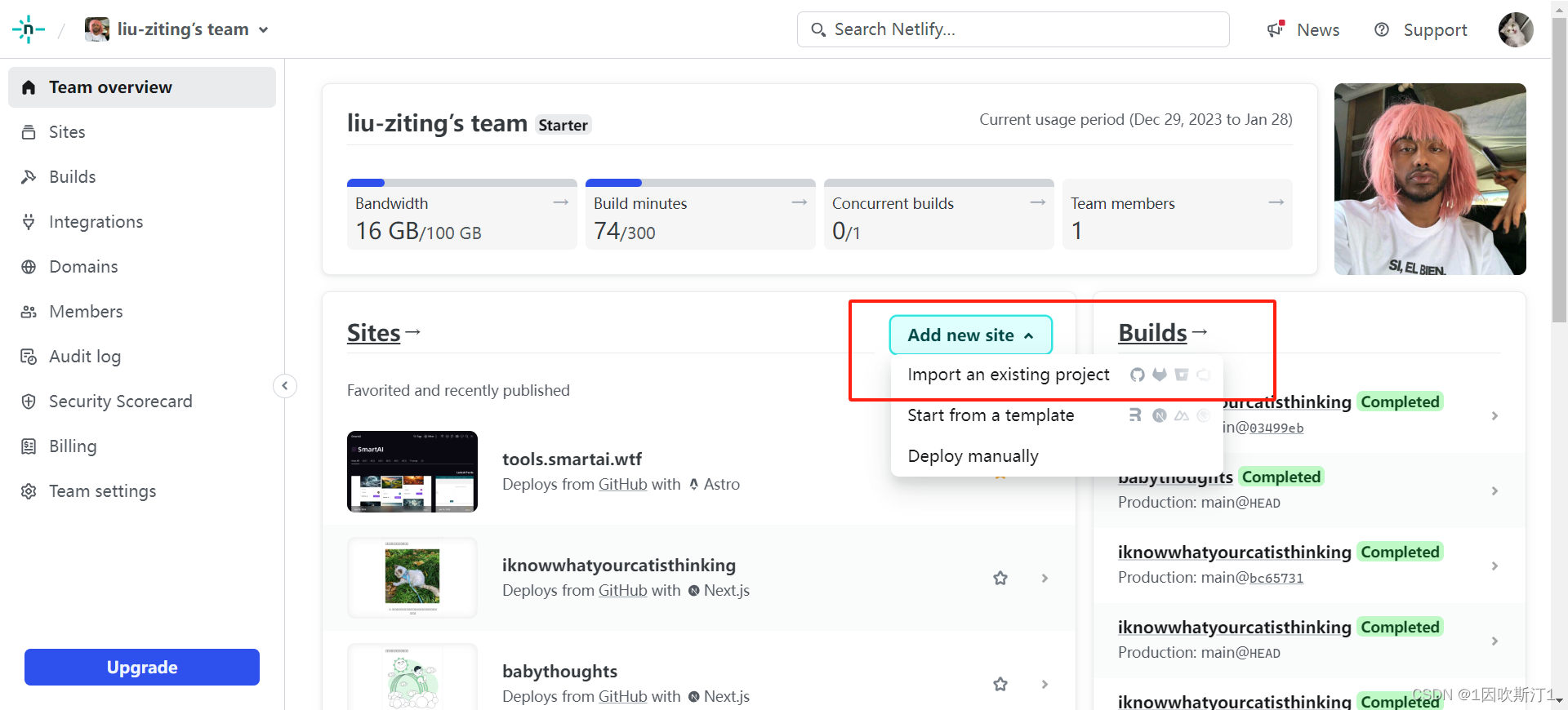
Task: Expand the babythoughts build row chevron
Action: [1494, 490]
